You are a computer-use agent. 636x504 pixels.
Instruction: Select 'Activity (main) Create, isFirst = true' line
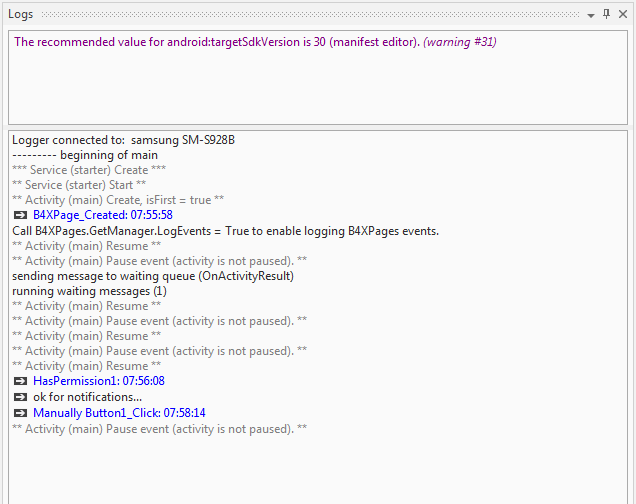click(x=118, y=200)
